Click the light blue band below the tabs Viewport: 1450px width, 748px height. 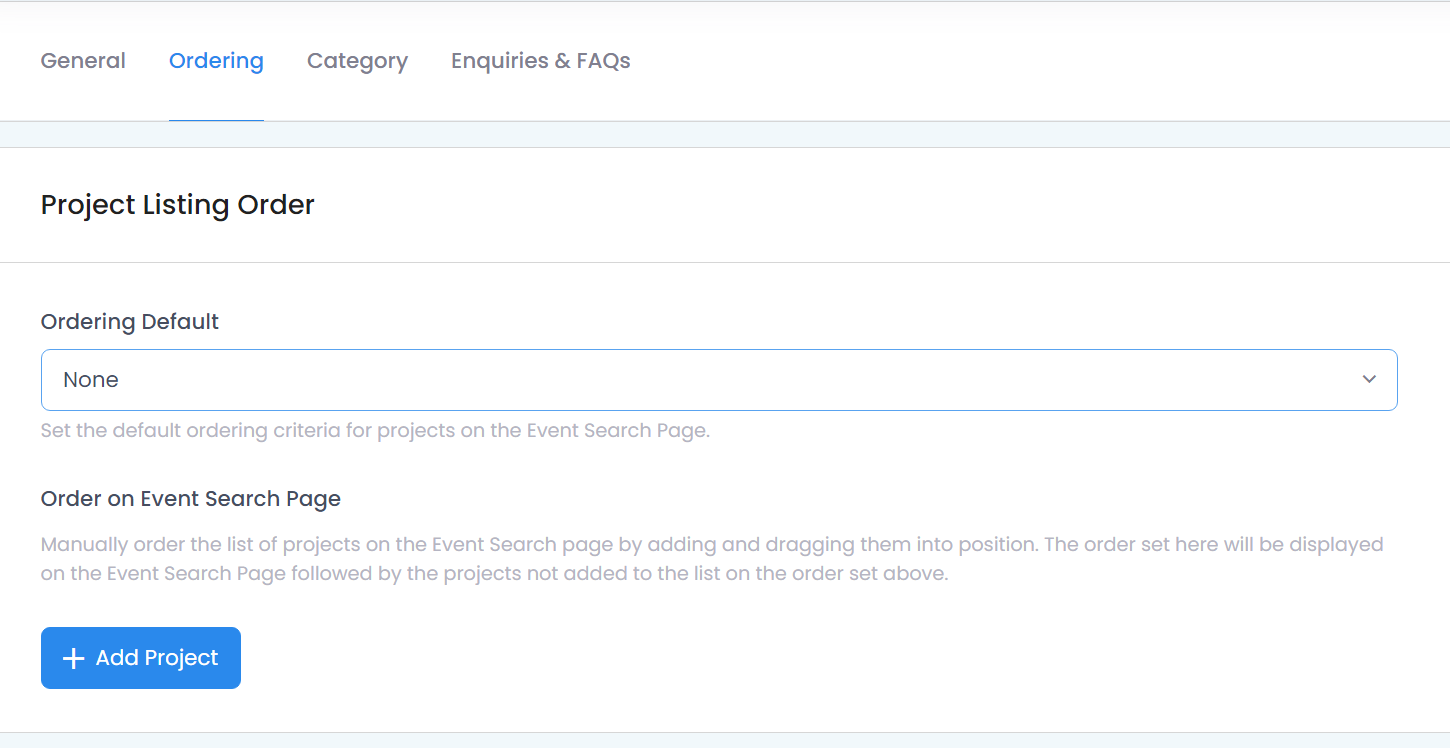[x=725, y=135]
